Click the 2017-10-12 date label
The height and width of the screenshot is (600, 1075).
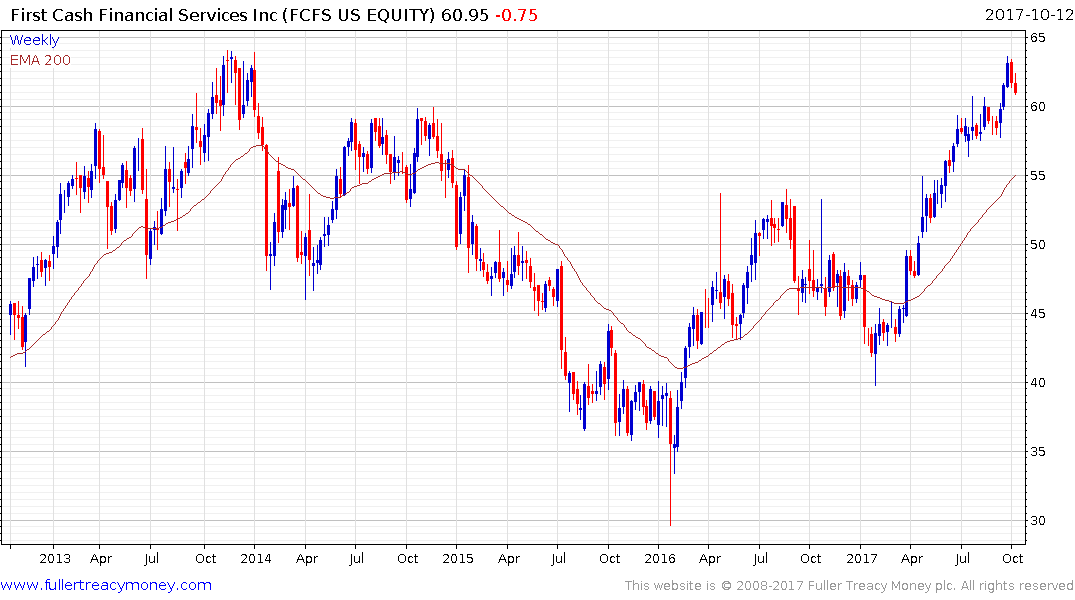point(1028,14)
